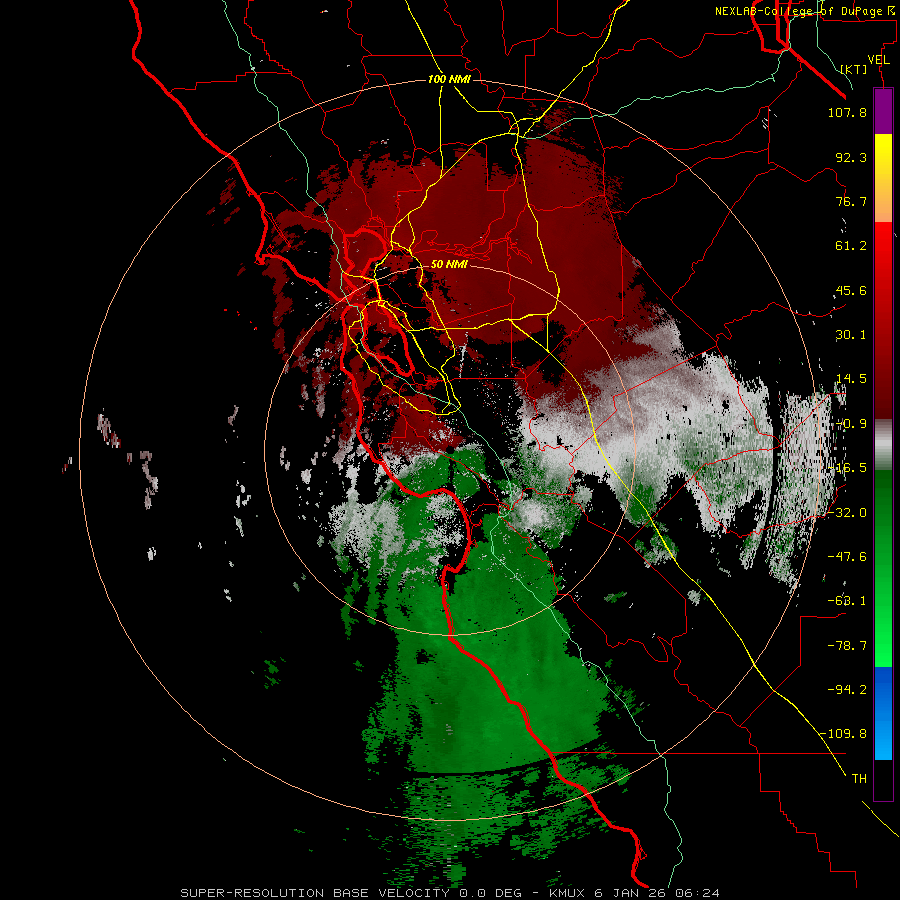Click the 30.1 legend value
Screen dimensions: 900x900
[851, 335]
